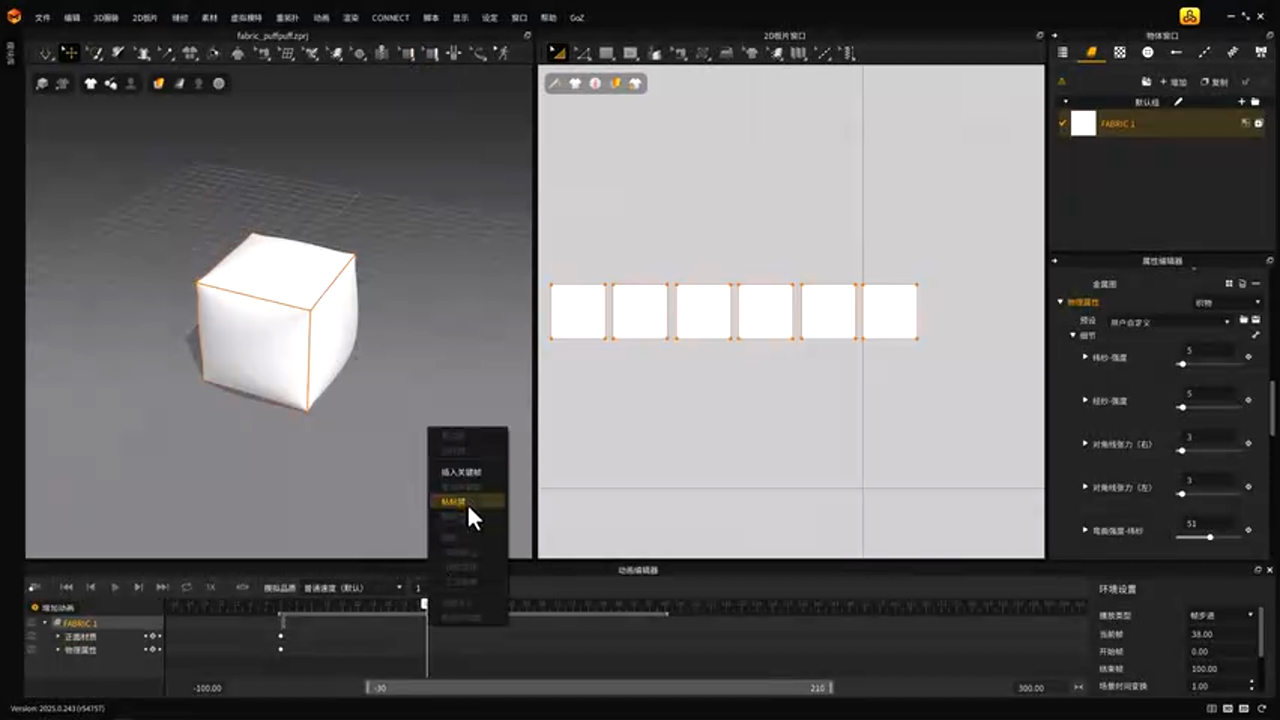
Task: Choose 插入关键帧 from the context menu
Action: click(461, 472)
